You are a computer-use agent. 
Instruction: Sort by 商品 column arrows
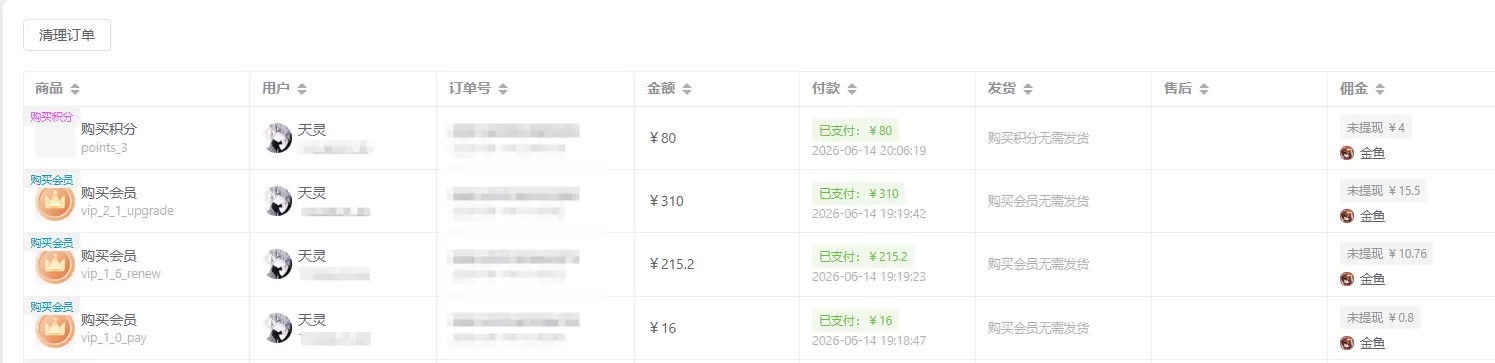click(75, 89)
